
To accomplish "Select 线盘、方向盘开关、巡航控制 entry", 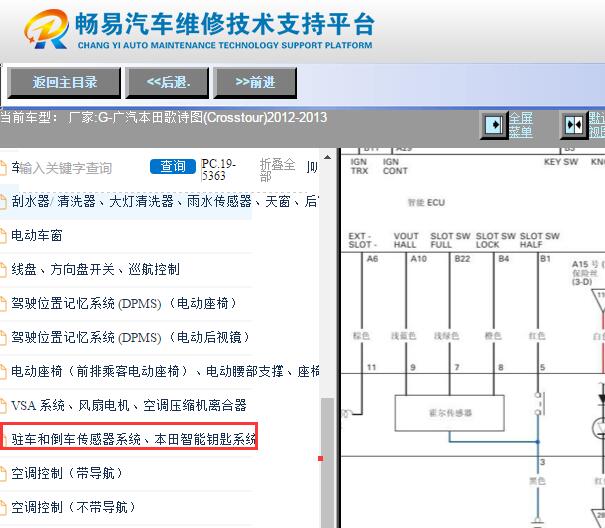I will tap(95, 269).
